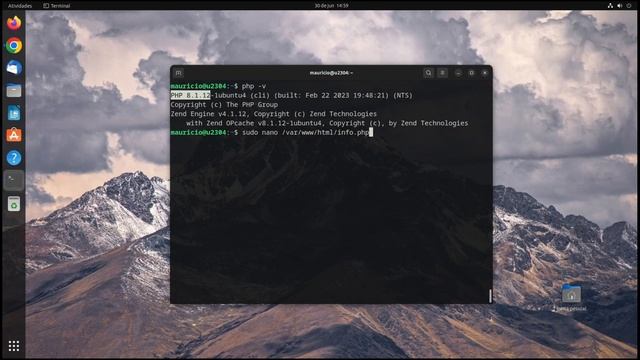Click highlighted text PHP 8.1.12
The width and height of the screenshot is (640, 360).
[x=190, y=96]
